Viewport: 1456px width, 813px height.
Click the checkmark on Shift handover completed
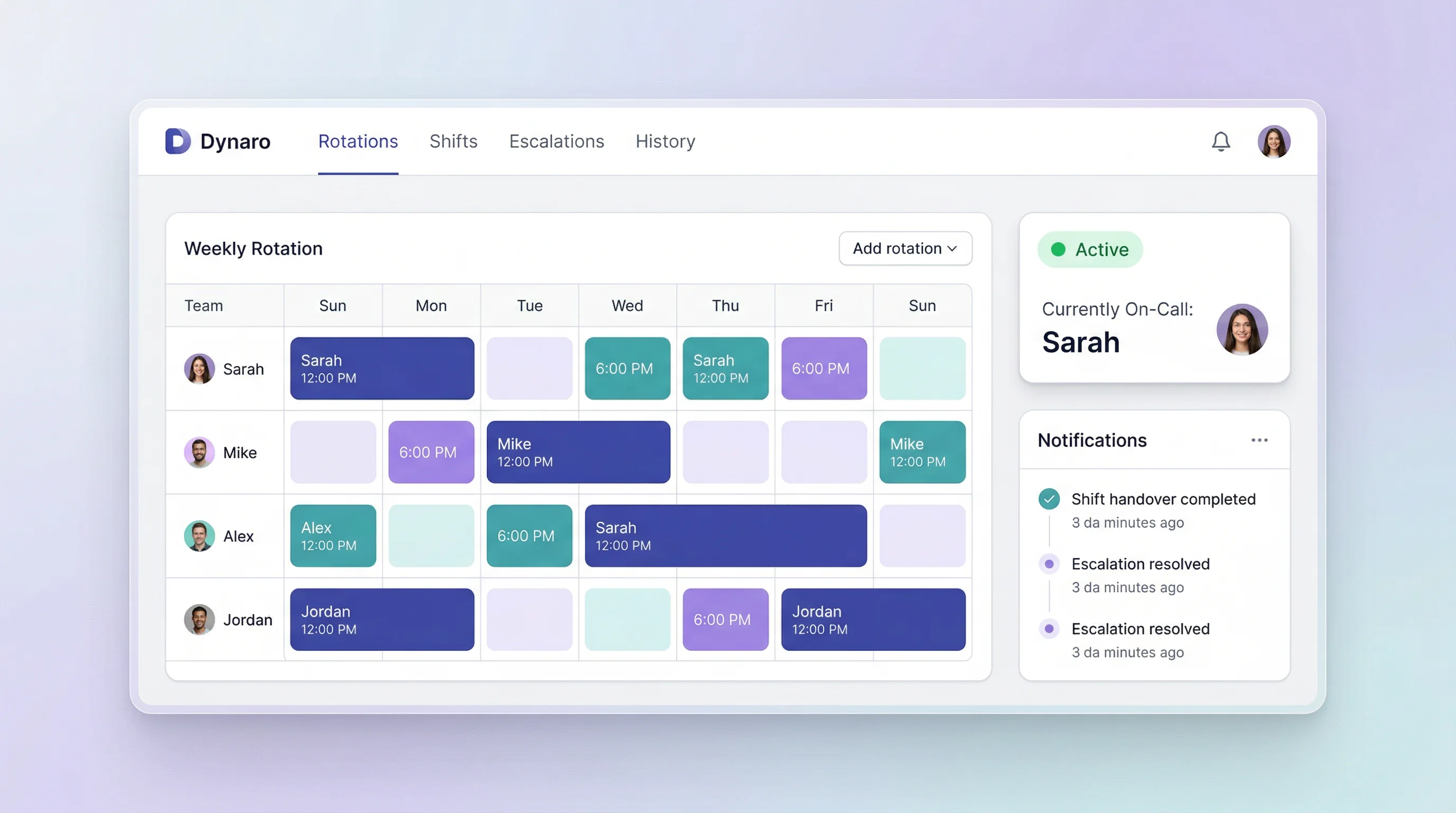tap(1050, 499)
